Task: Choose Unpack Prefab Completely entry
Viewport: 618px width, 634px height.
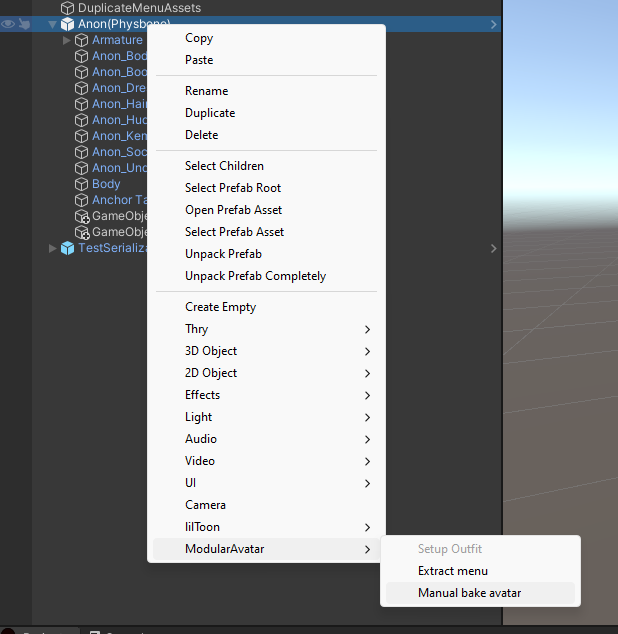Action: (266, 276)
